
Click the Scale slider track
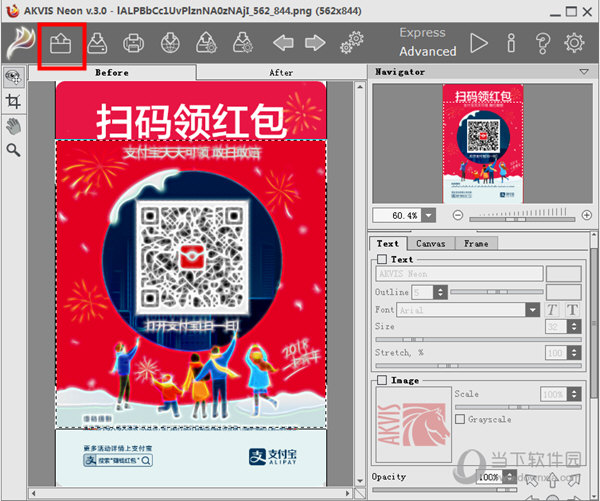pyautogui.click(x=518, y=407)
